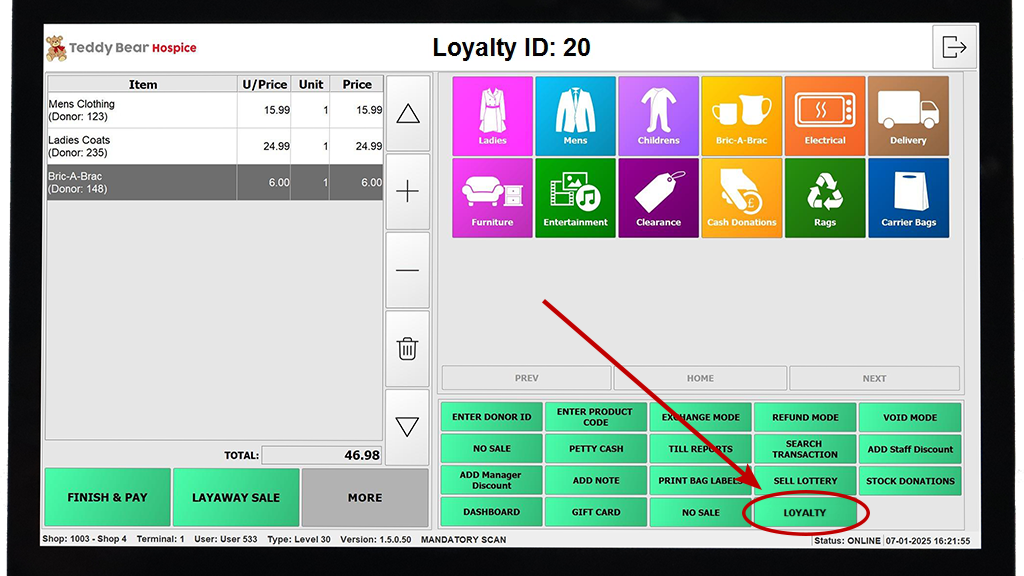Open the Mens clothing category
Image resolution: width=1024 pixels, height=576 pixels.
pyautogui.click(x=575, y=115)
